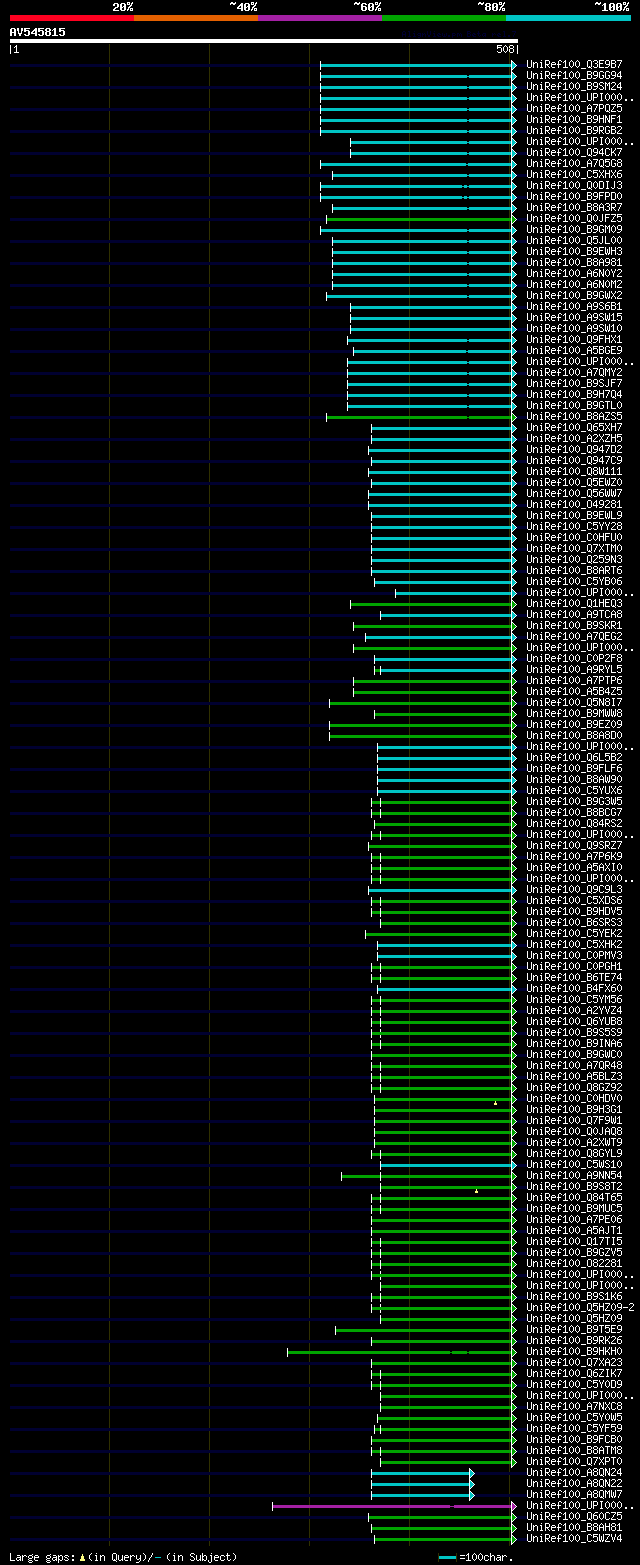Click the short cyan bar of A8QN24

[422, 1473]
